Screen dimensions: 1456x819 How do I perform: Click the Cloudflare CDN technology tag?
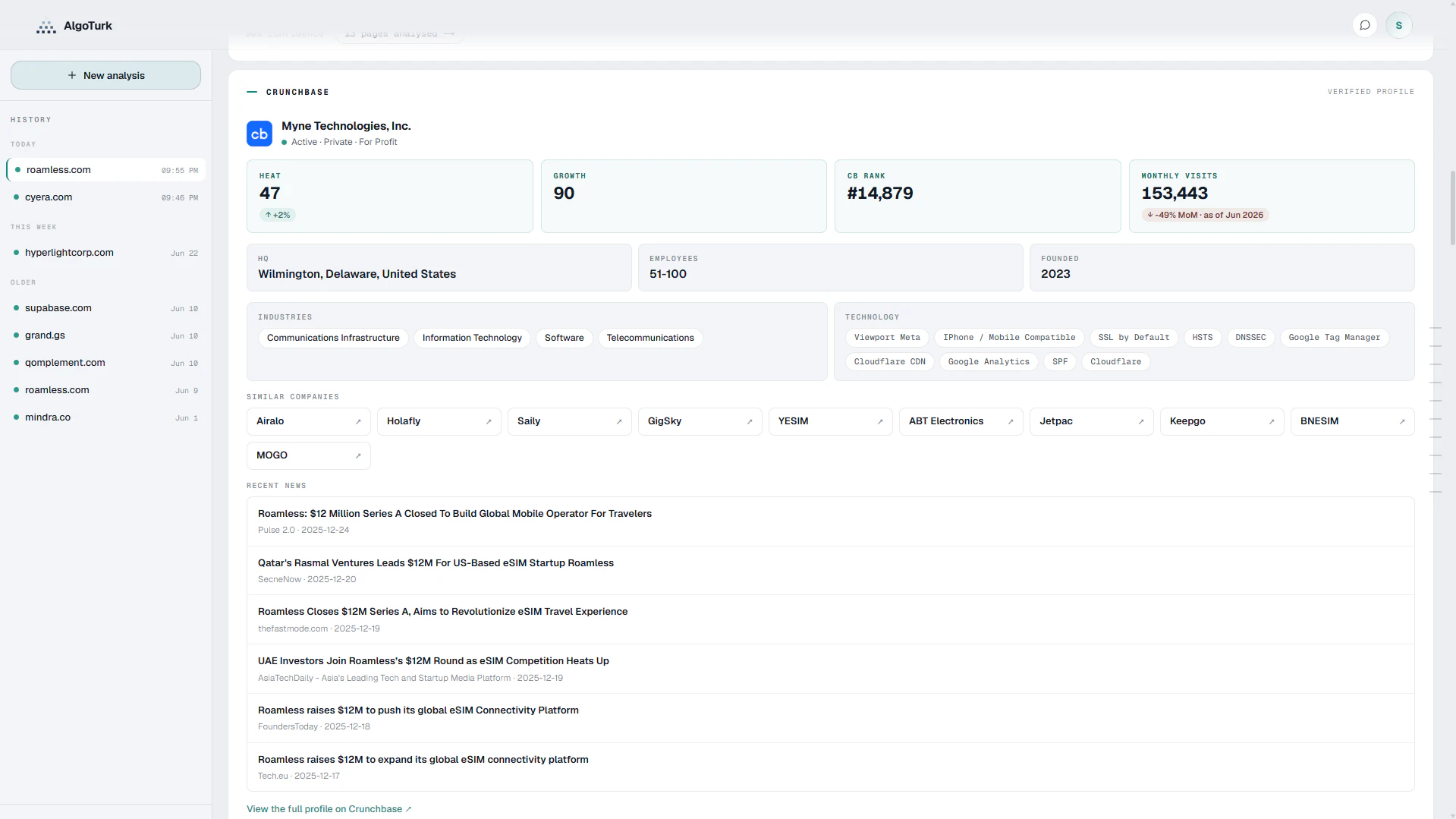pyautogui.click(x=890, y=362)
